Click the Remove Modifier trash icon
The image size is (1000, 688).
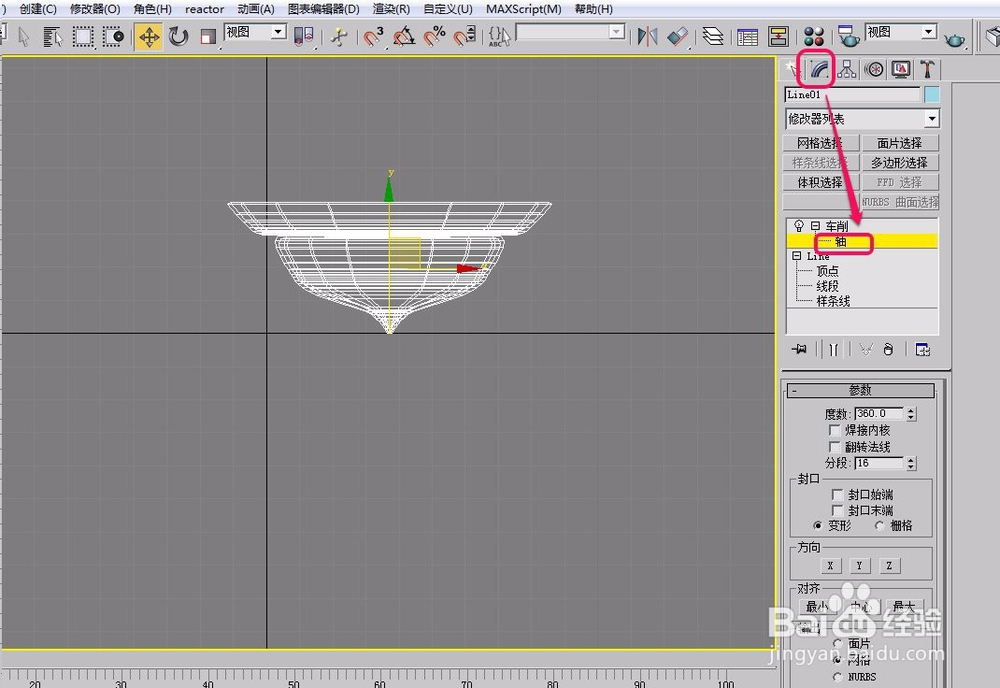[888, 349]
